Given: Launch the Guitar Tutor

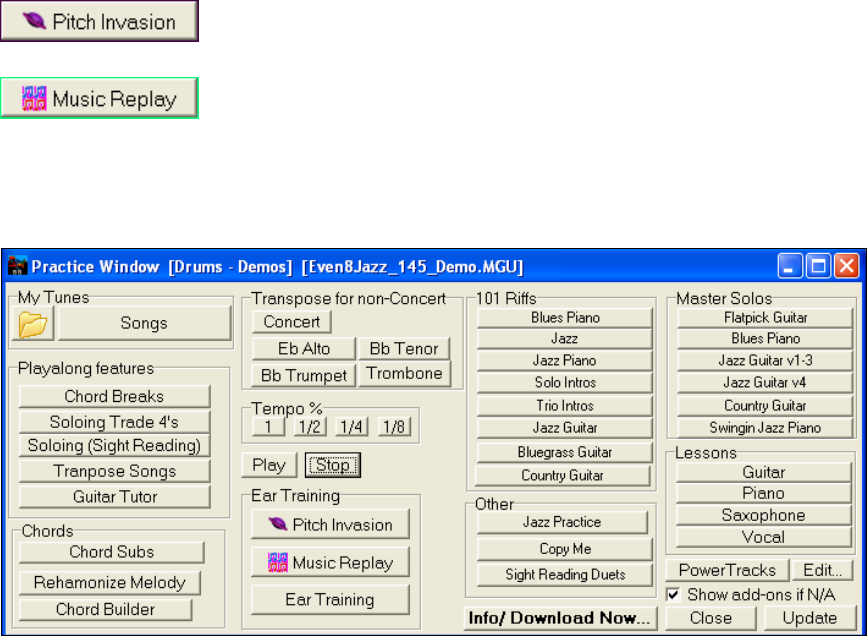Looking at the screenshot, I should point(114,497).
